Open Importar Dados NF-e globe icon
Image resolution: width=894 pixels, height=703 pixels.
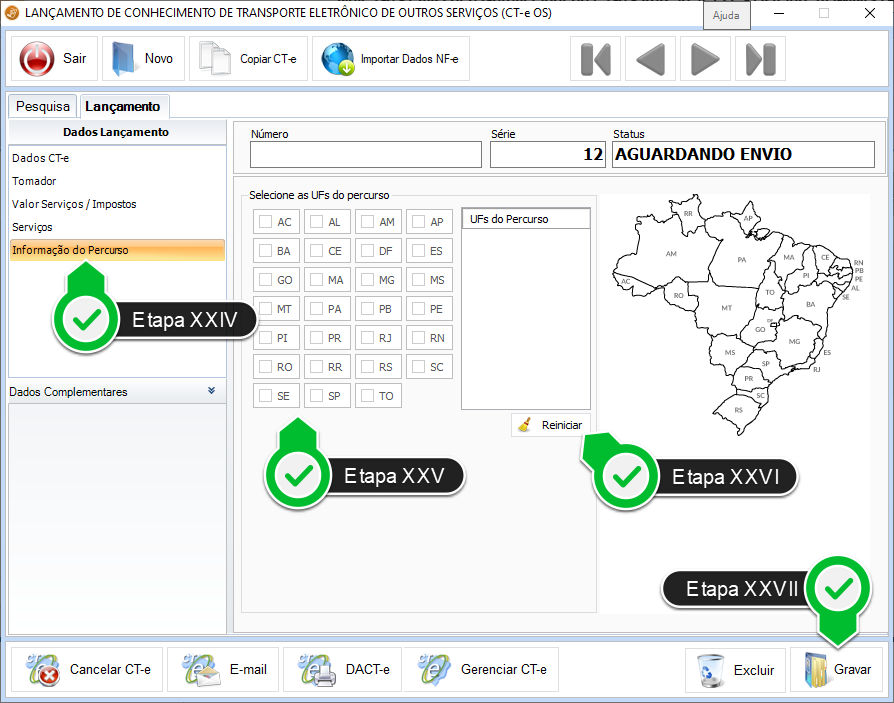pyautogui.click(x=338, y=59)
